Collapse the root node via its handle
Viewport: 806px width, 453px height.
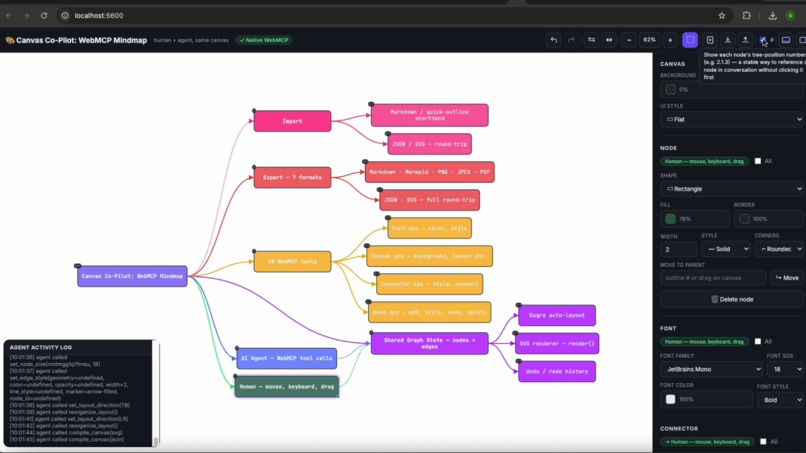point(78,266)
